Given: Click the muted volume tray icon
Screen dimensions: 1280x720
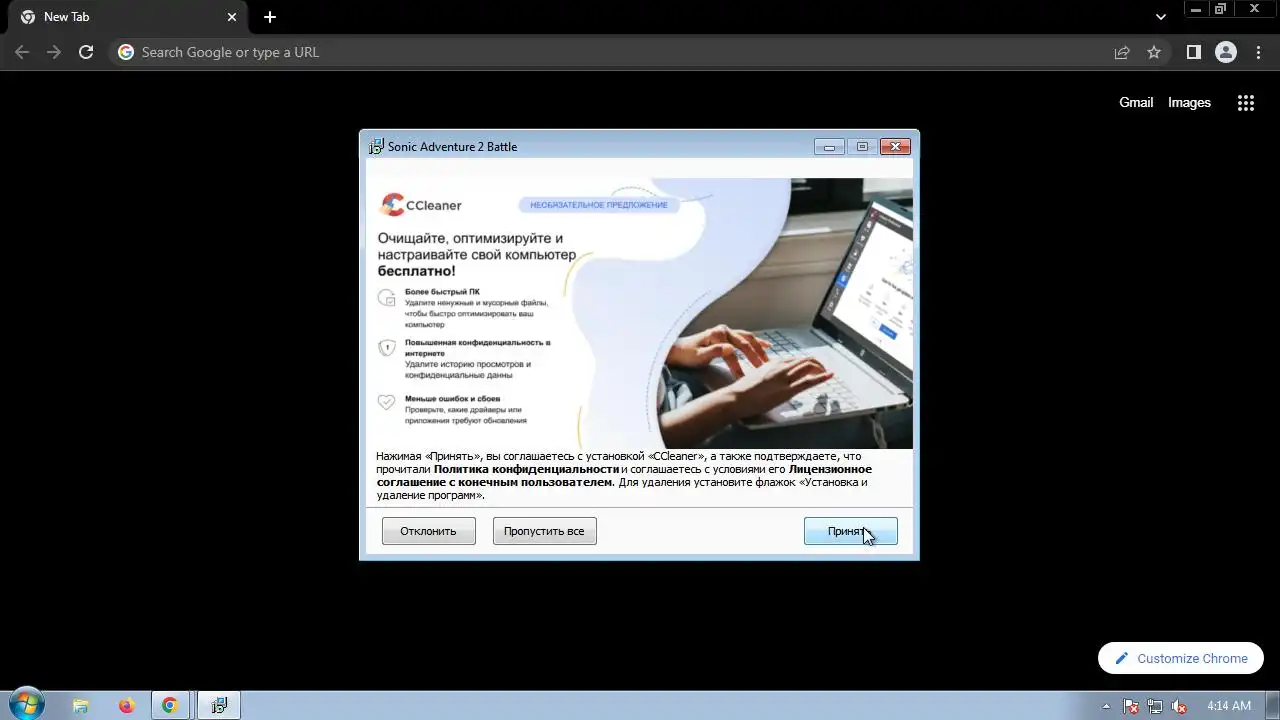Looking at the screenshot, I should coord(1179,706).
